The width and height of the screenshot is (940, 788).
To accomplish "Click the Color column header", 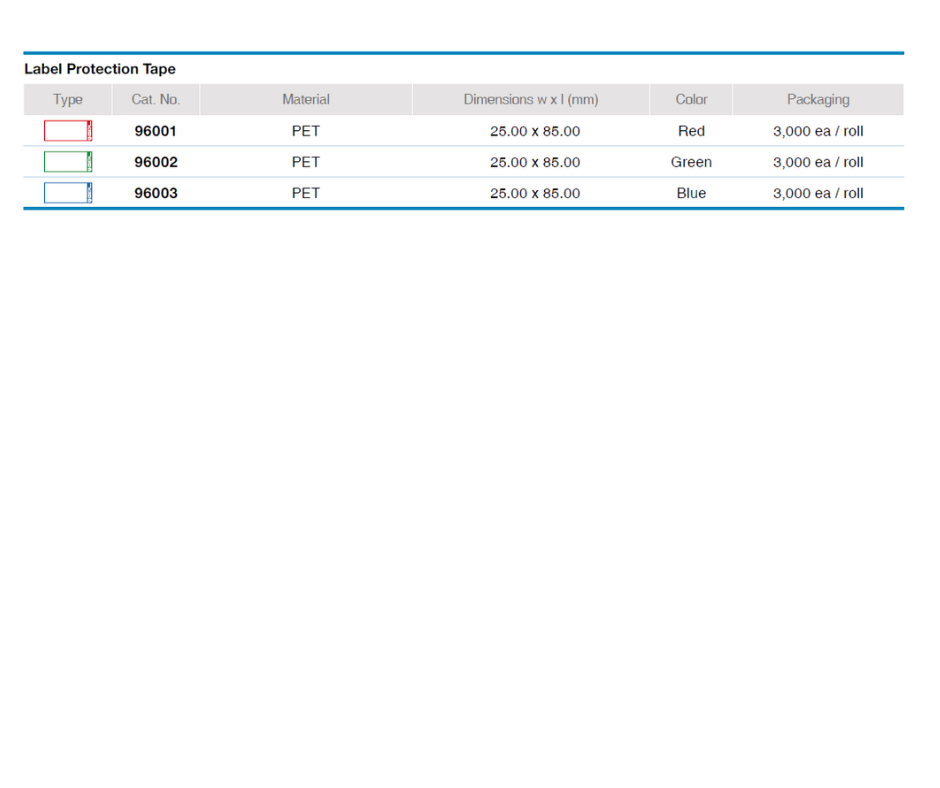I will [691, 100].
